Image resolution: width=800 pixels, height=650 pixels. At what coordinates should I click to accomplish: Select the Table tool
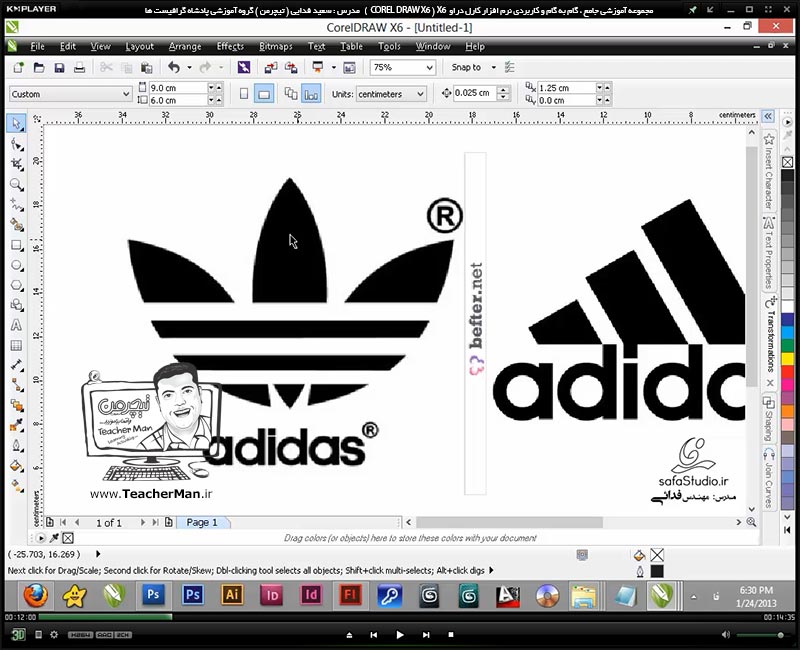[16, 345]
